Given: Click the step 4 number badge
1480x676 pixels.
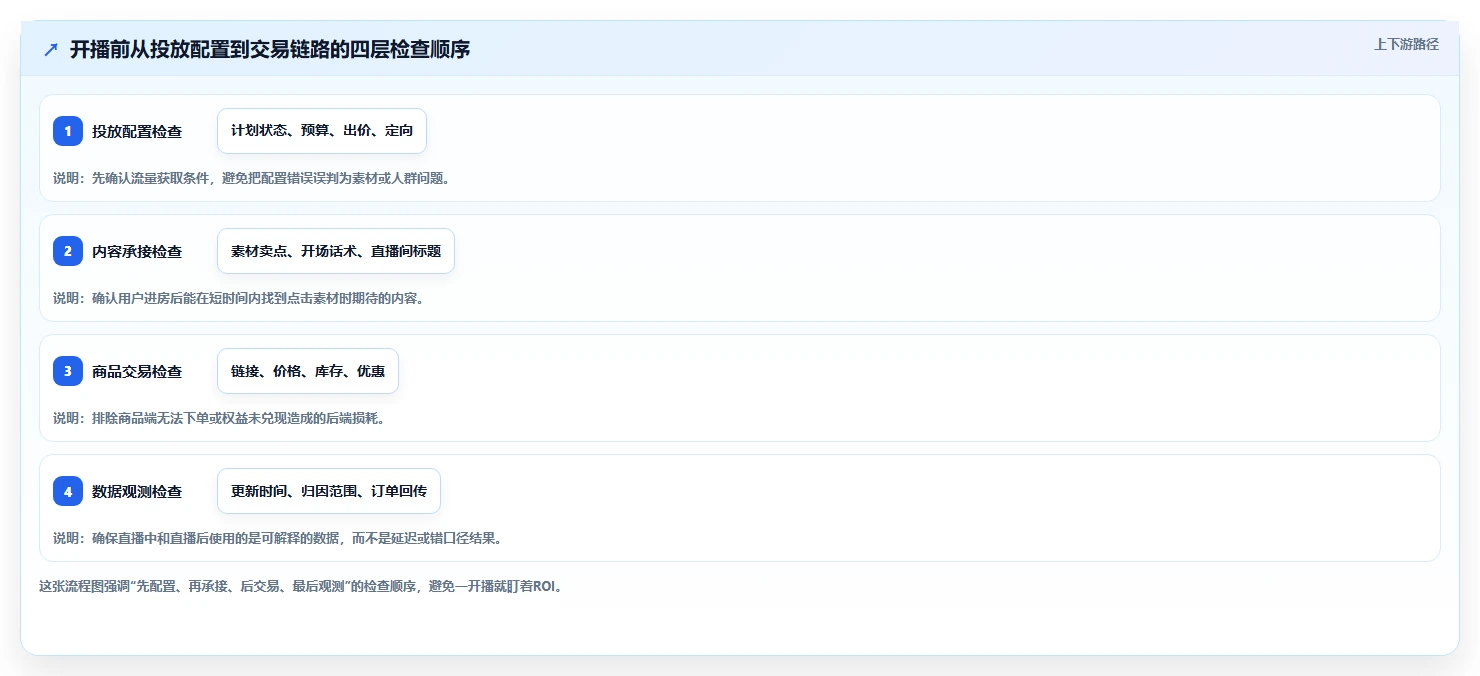Looking at the screenshot, I should click(x=68, y=491).
